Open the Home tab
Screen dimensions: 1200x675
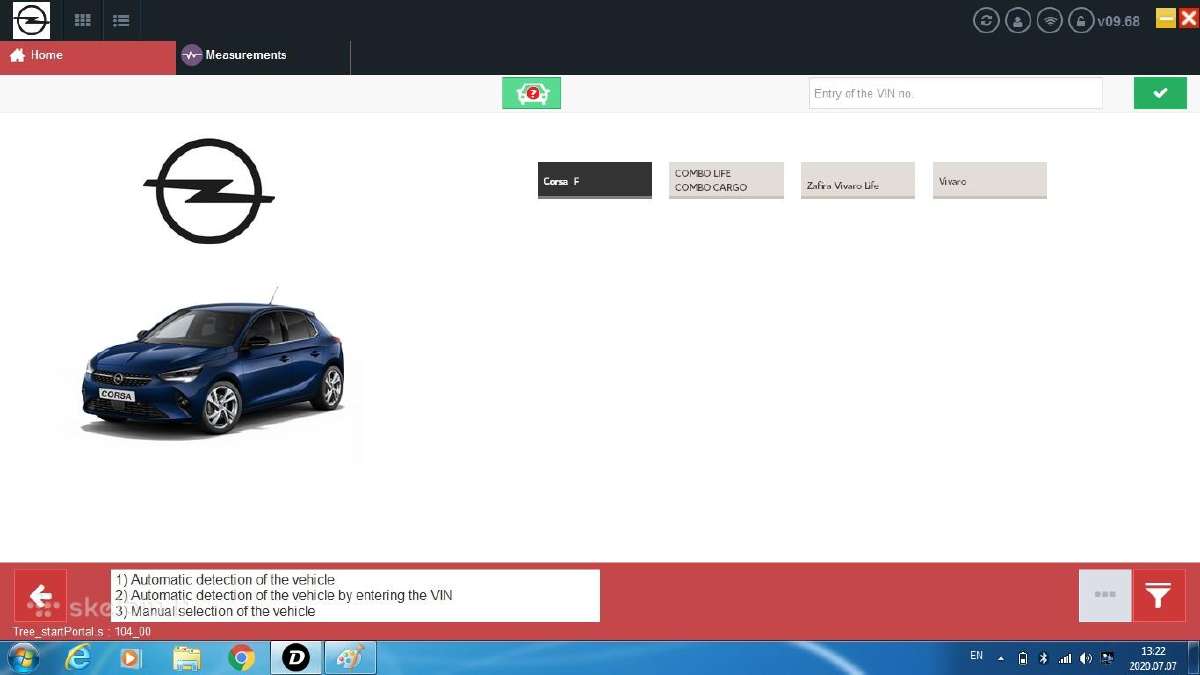point(88,57)
